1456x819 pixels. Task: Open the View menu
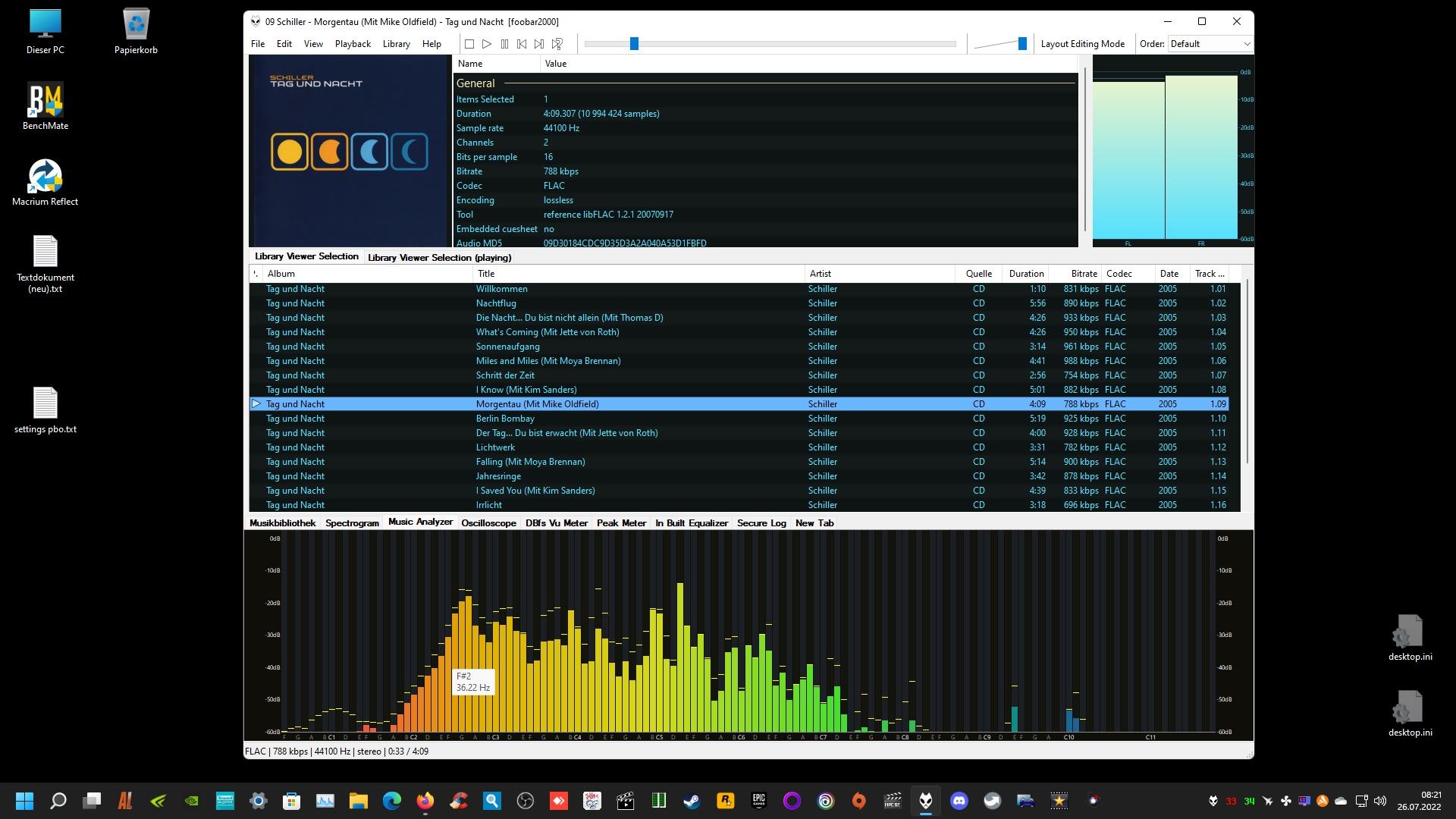[x=313, y=44]
